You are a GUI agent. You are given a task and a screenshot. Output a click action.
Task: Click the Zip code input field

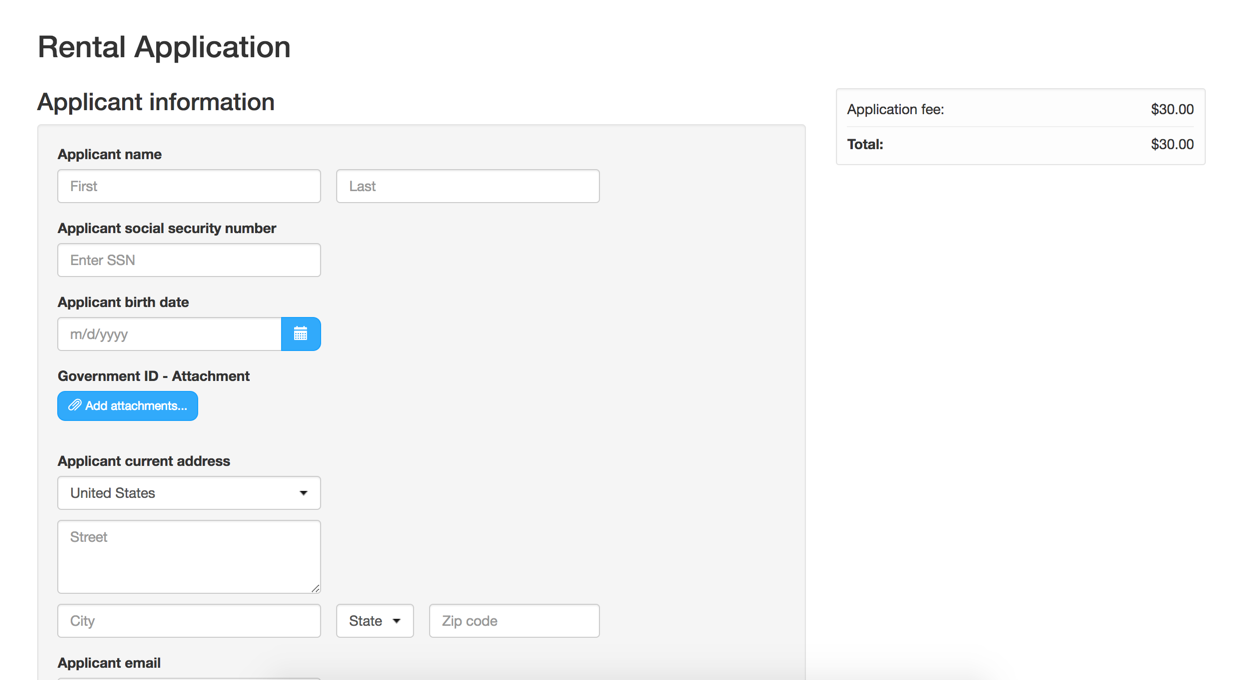514,621
